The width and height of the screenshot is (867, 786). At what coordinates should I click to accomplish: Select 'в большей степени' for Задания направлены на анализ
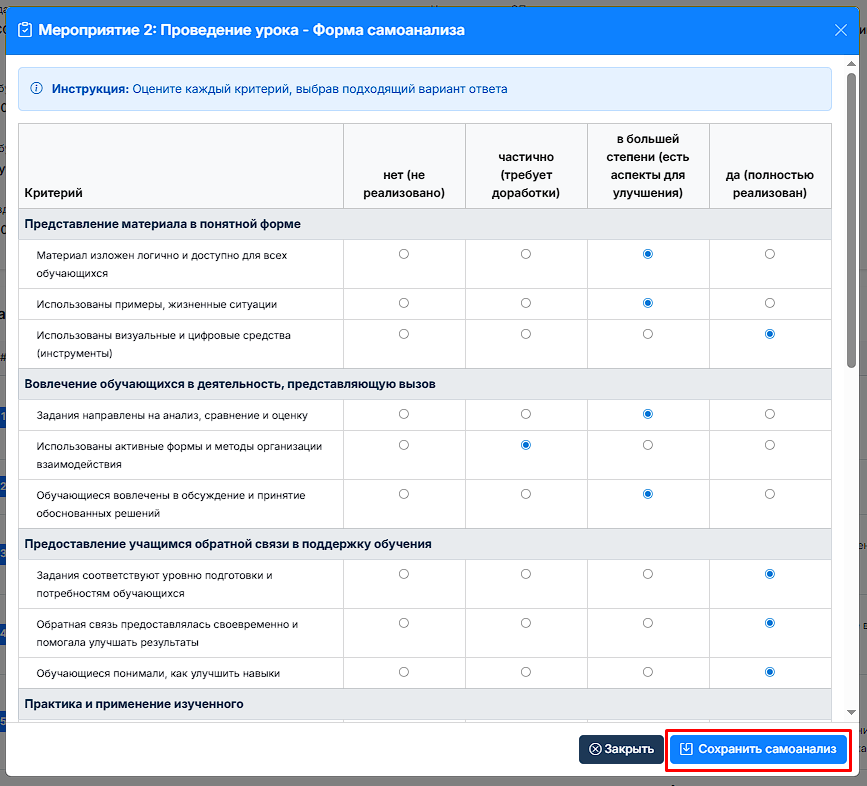point(647,414)
